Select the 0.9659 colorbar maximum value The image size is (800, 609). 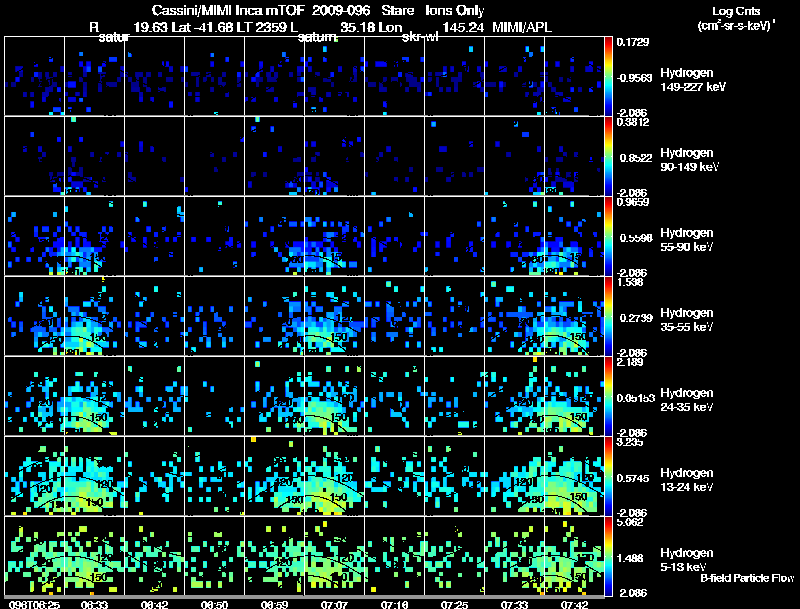633,202
